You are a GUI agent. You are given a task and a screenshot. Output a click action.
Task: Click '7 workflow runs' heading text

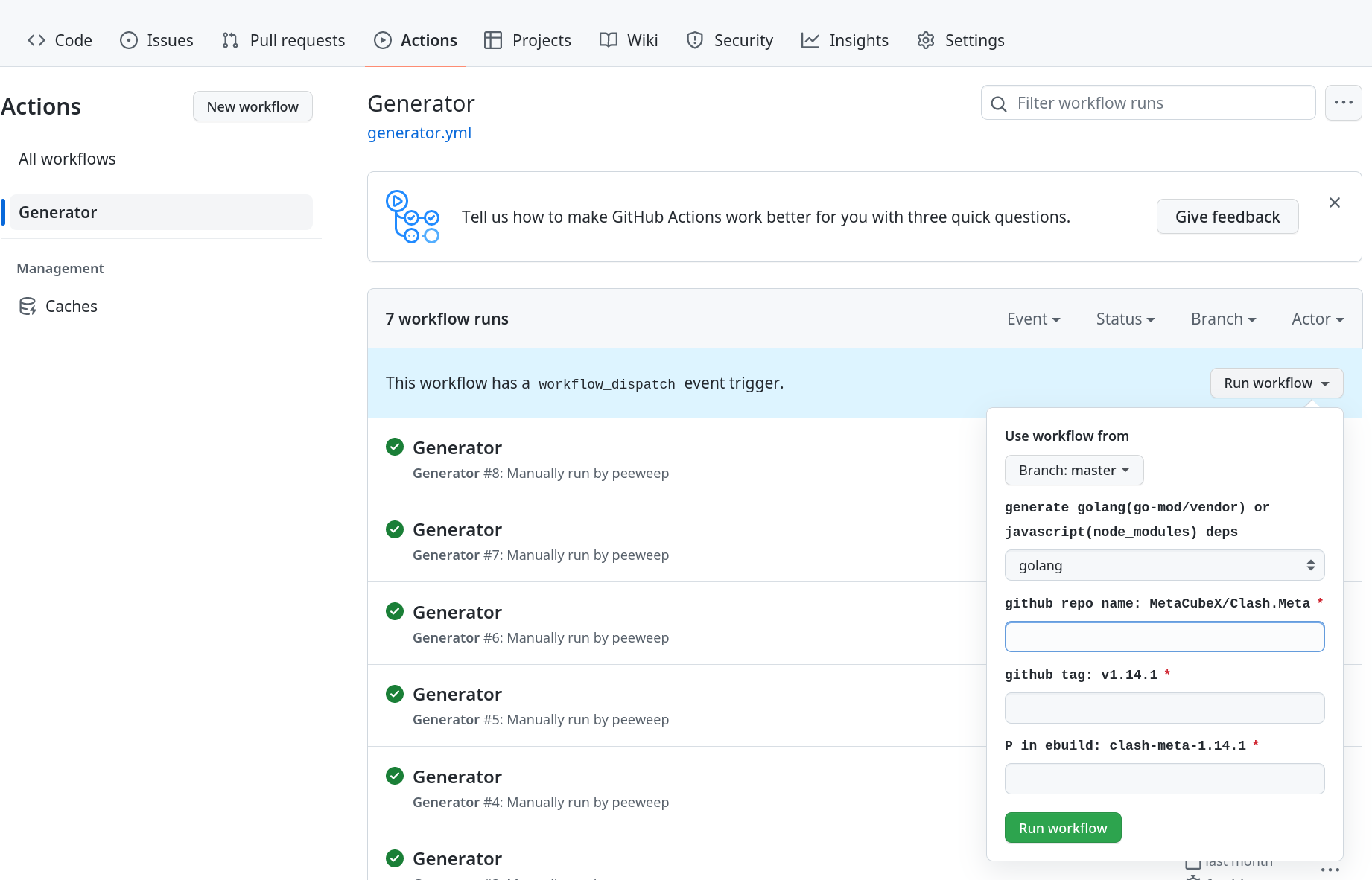(x=447, y=319)
